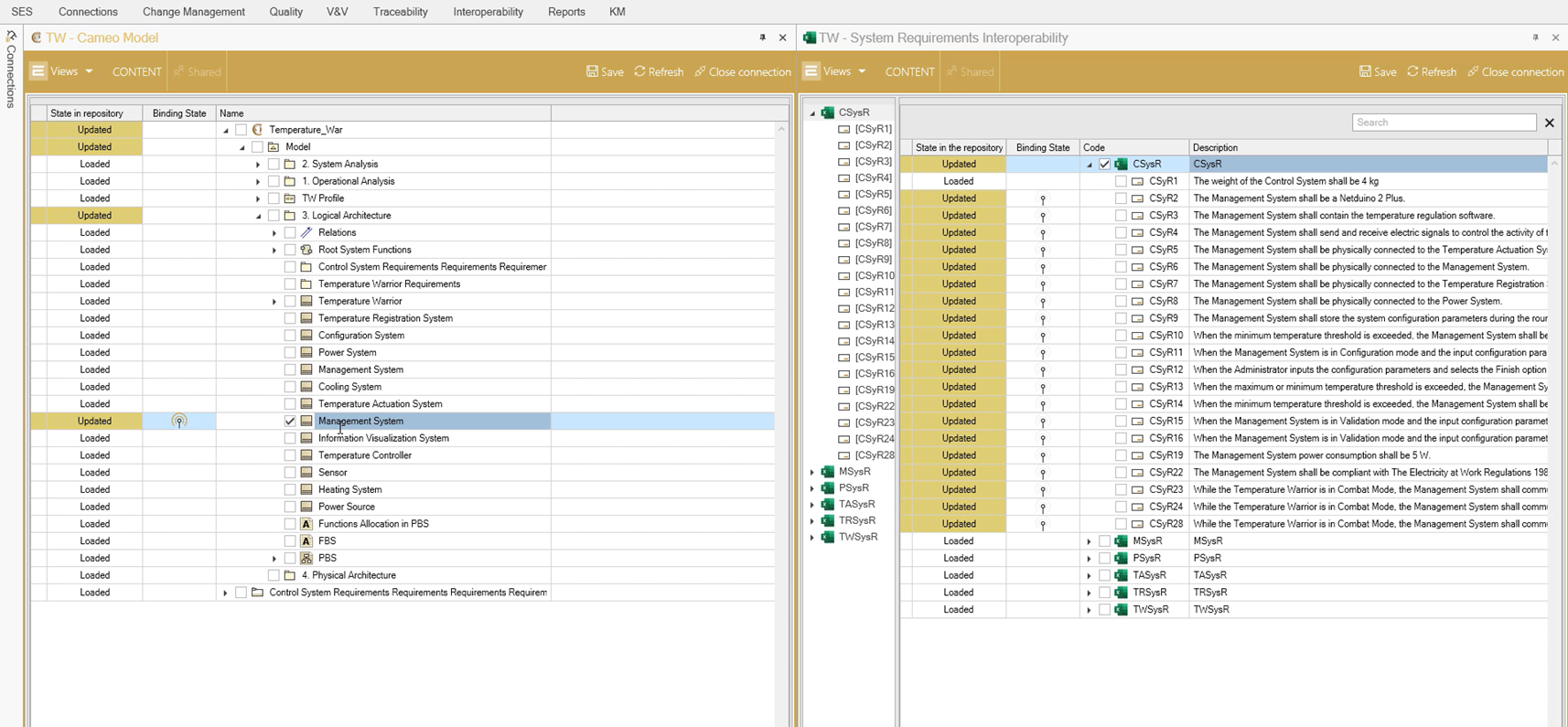1568x727 pixels.
Task: Click Close connection in Cameo Model panel
Action: (743, 71)
